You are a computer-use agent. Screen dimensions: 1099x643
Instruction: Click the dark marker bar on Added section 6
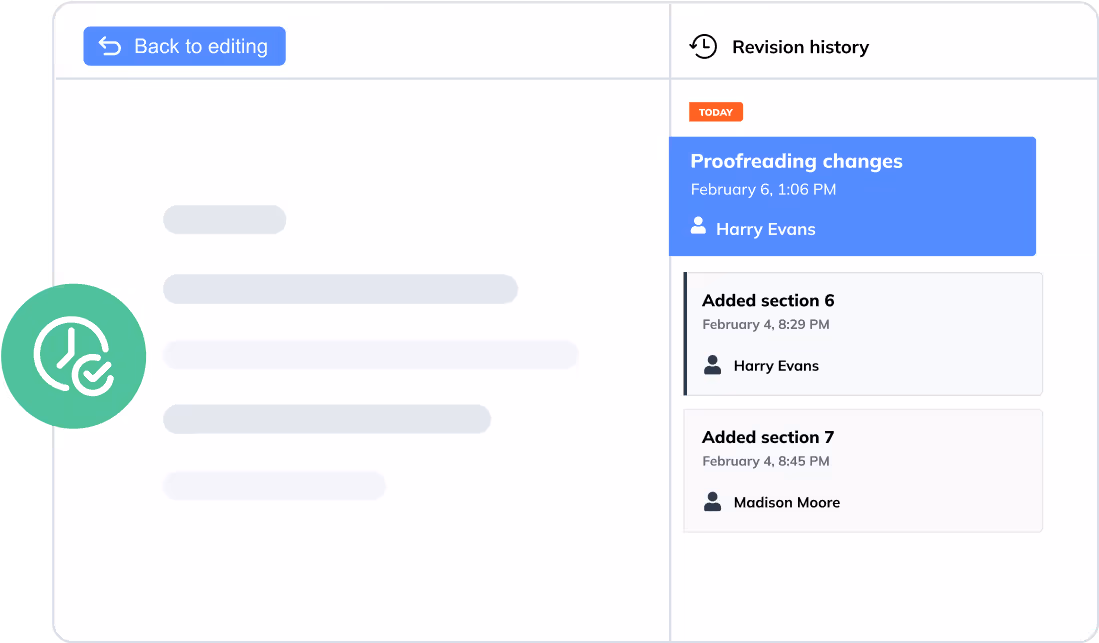pos(685,333)
